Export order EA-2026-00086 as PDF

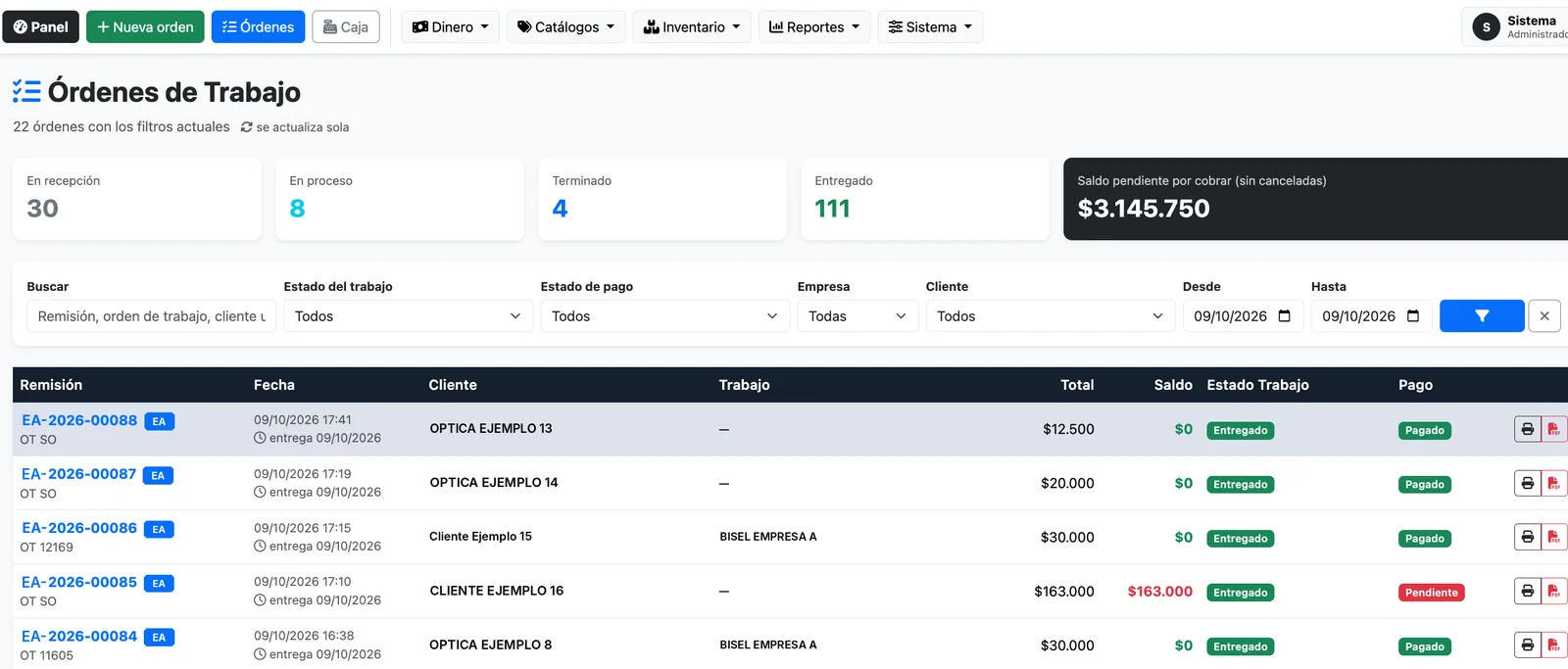point(1554,537)
